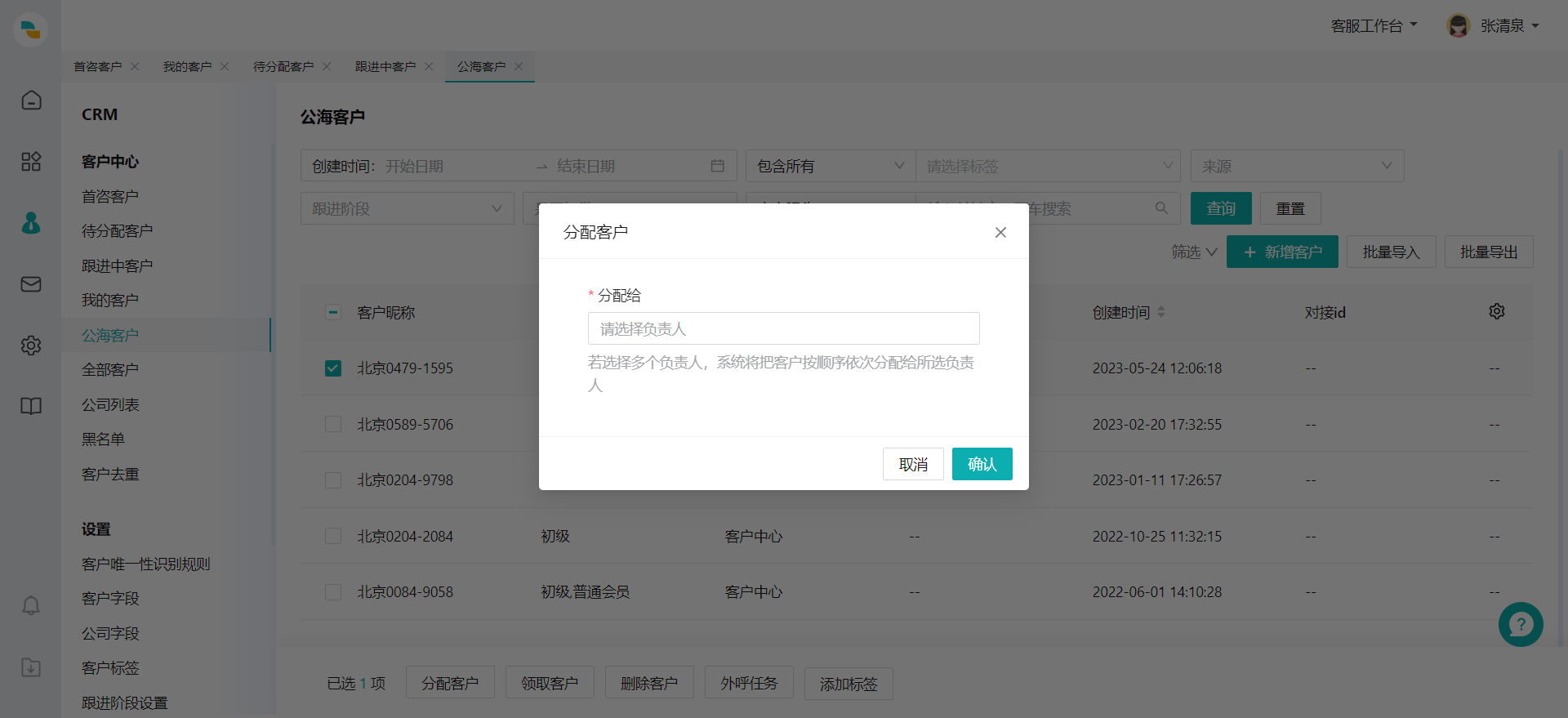Switch to the 首咨客户 tab
1568x718 pixels.
pos(97,66)
